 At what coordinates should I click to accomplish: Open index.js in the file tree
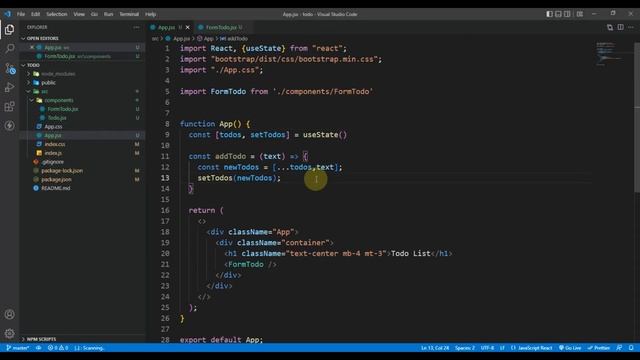coord(53,153)
